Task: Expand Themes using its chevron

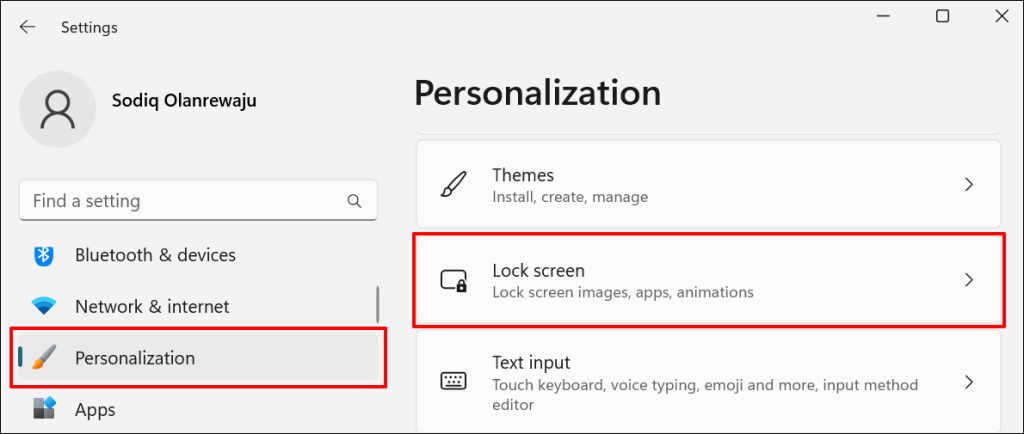Action: click(968, 185)
